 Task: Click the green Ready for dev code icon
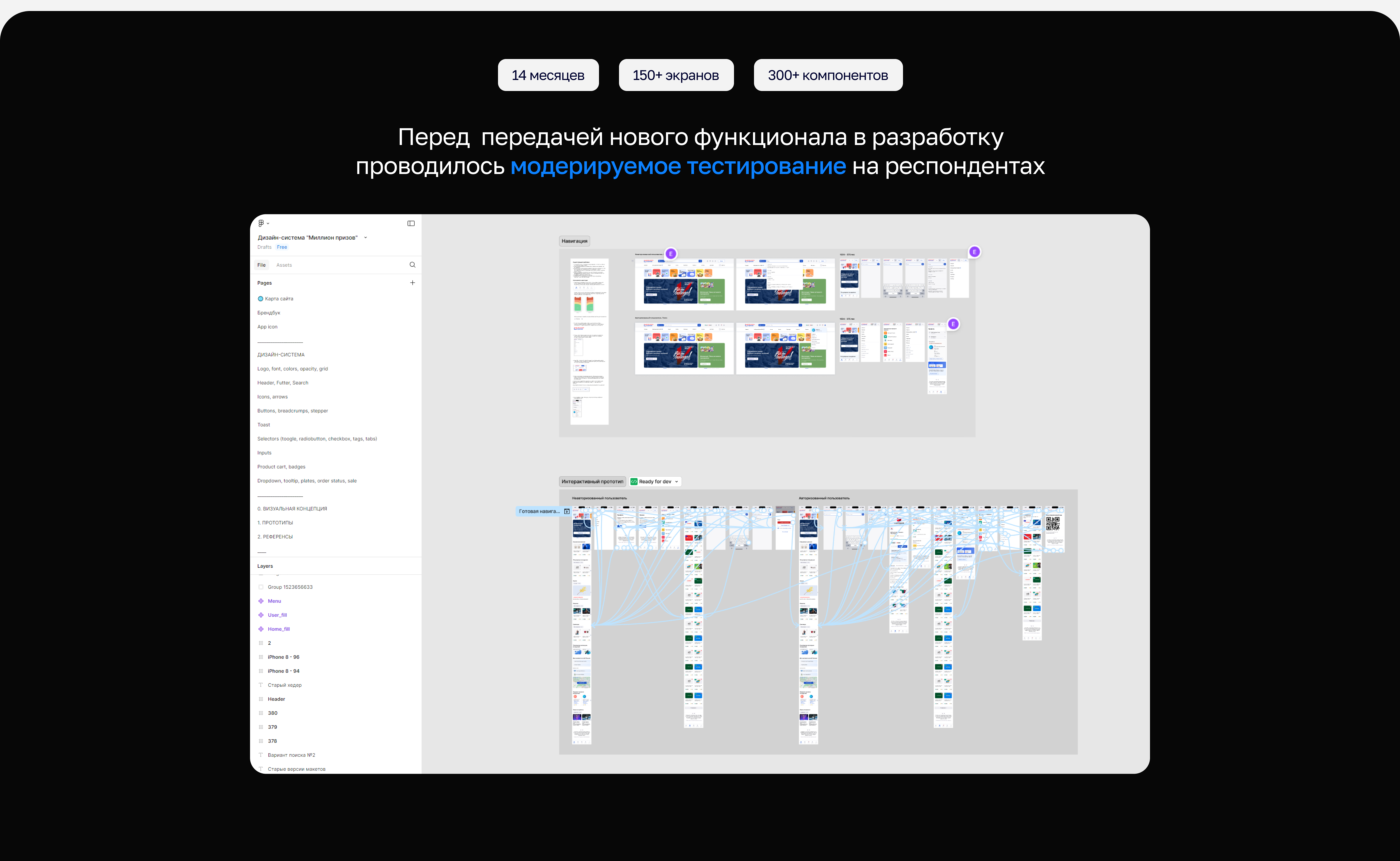pyautogui.click(x=634, y=482)
